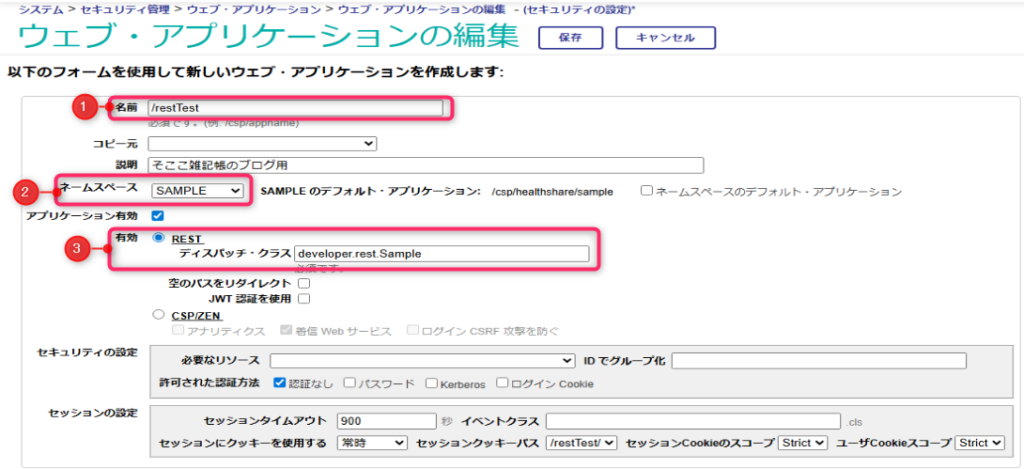Toggle the 認証なし checkbox
The image size is (1024, 469).
point(279,382)
